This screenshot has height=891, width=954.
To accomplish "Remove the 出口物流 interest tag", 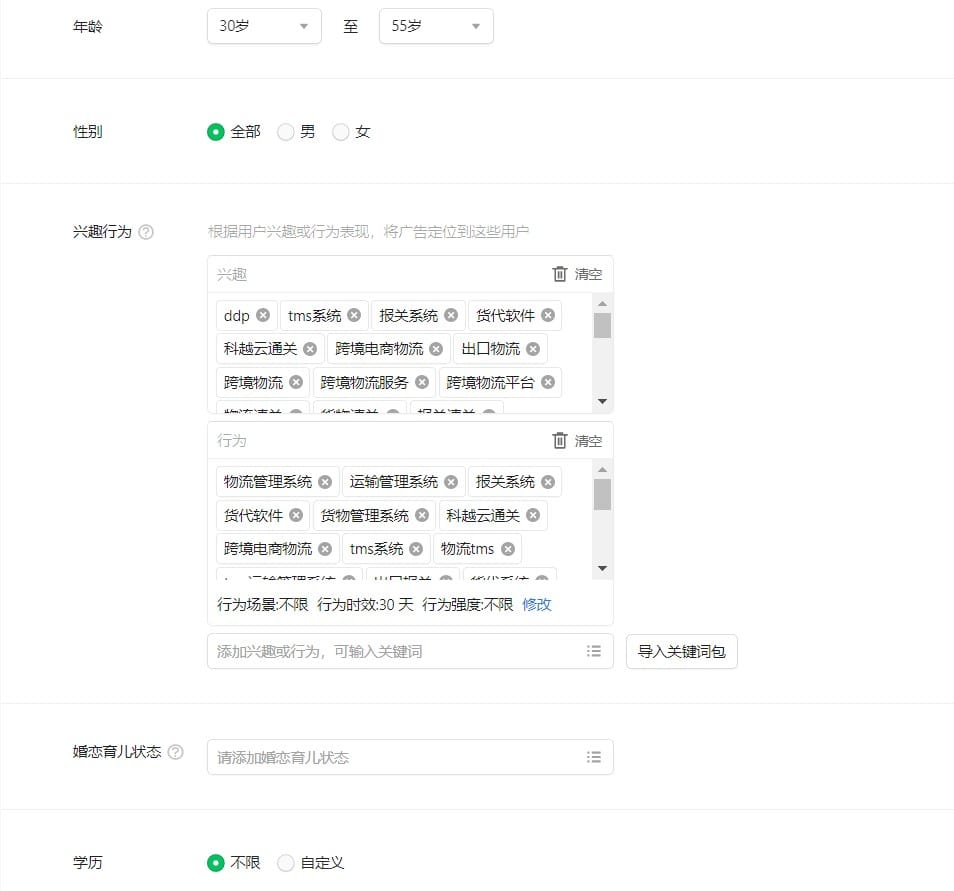I will click(533, 349).
